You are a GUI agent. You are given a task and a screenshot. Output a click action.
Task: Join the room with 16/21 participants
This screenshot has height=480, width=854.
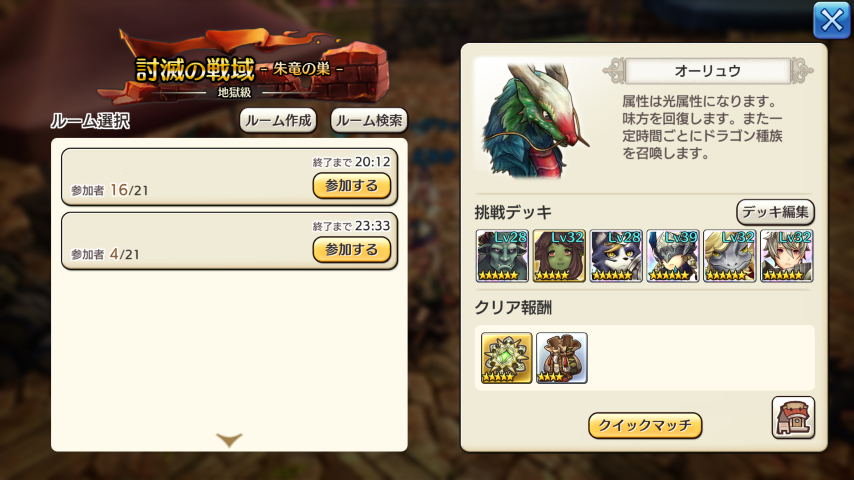point(352,186)
